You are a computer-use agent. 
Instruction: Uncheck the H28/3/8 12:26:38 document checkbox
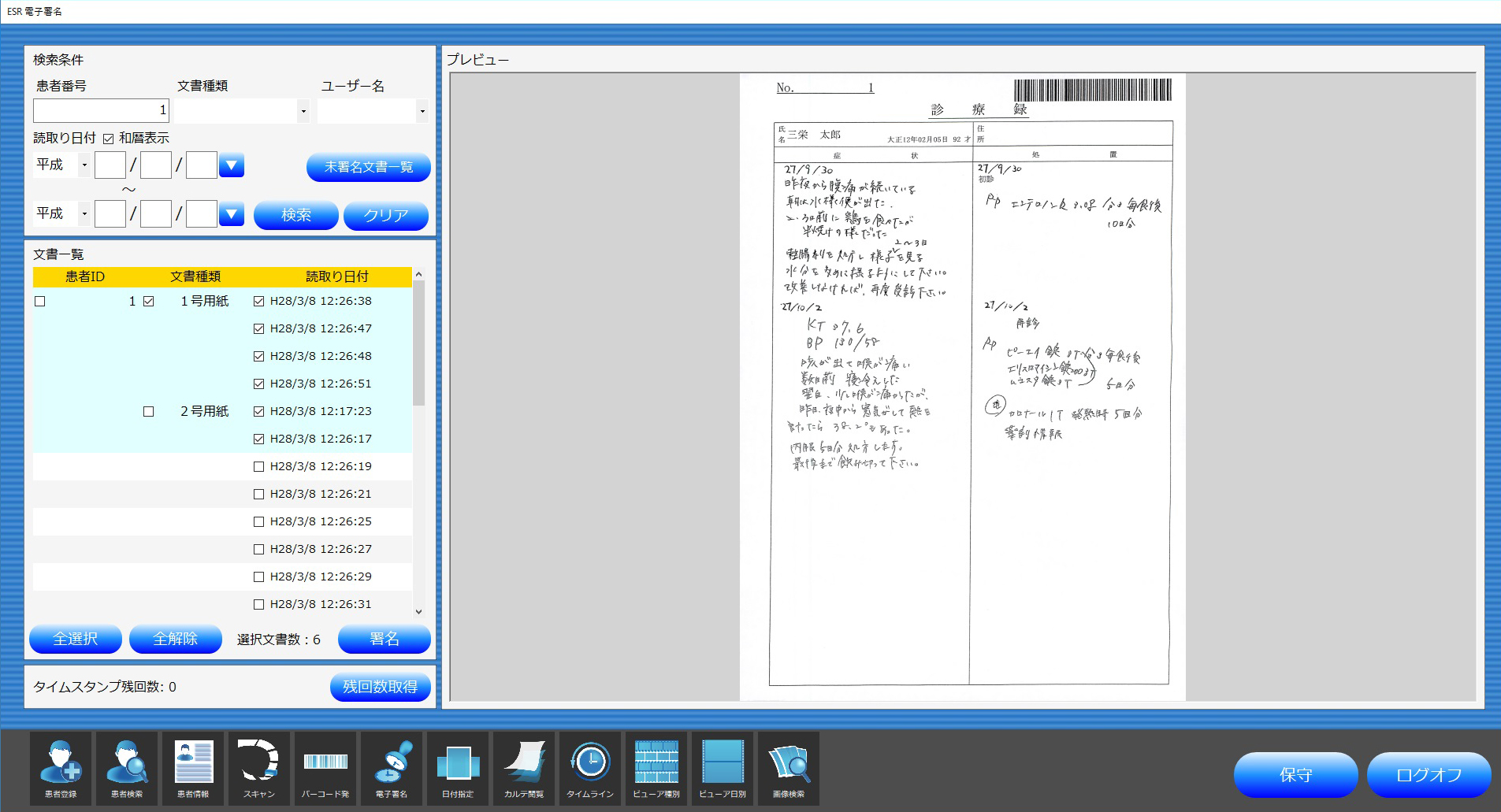[258, 300]
